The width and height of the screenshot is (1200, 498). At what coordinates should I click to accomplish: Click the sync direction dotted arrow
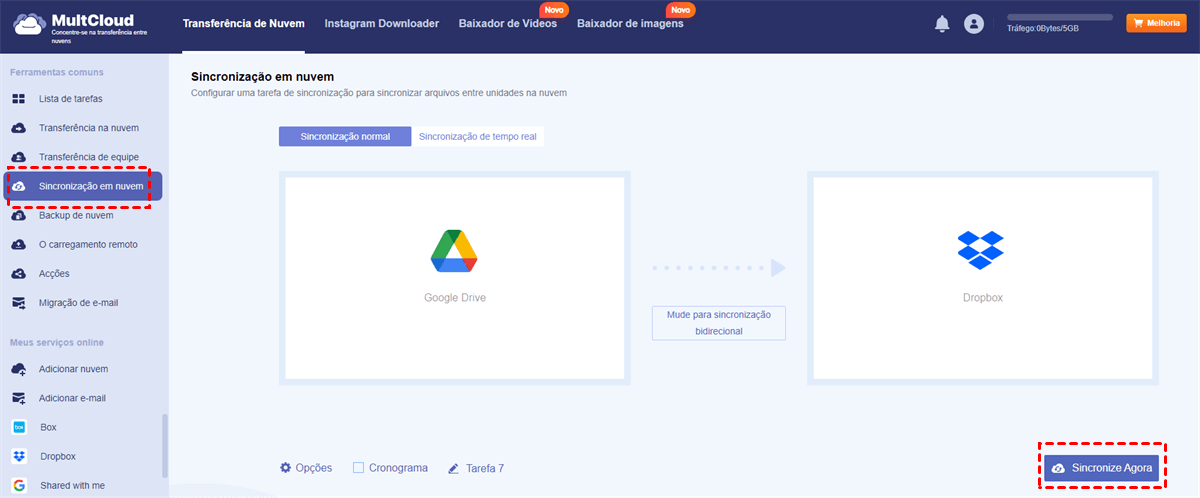[x=719, y=268]
